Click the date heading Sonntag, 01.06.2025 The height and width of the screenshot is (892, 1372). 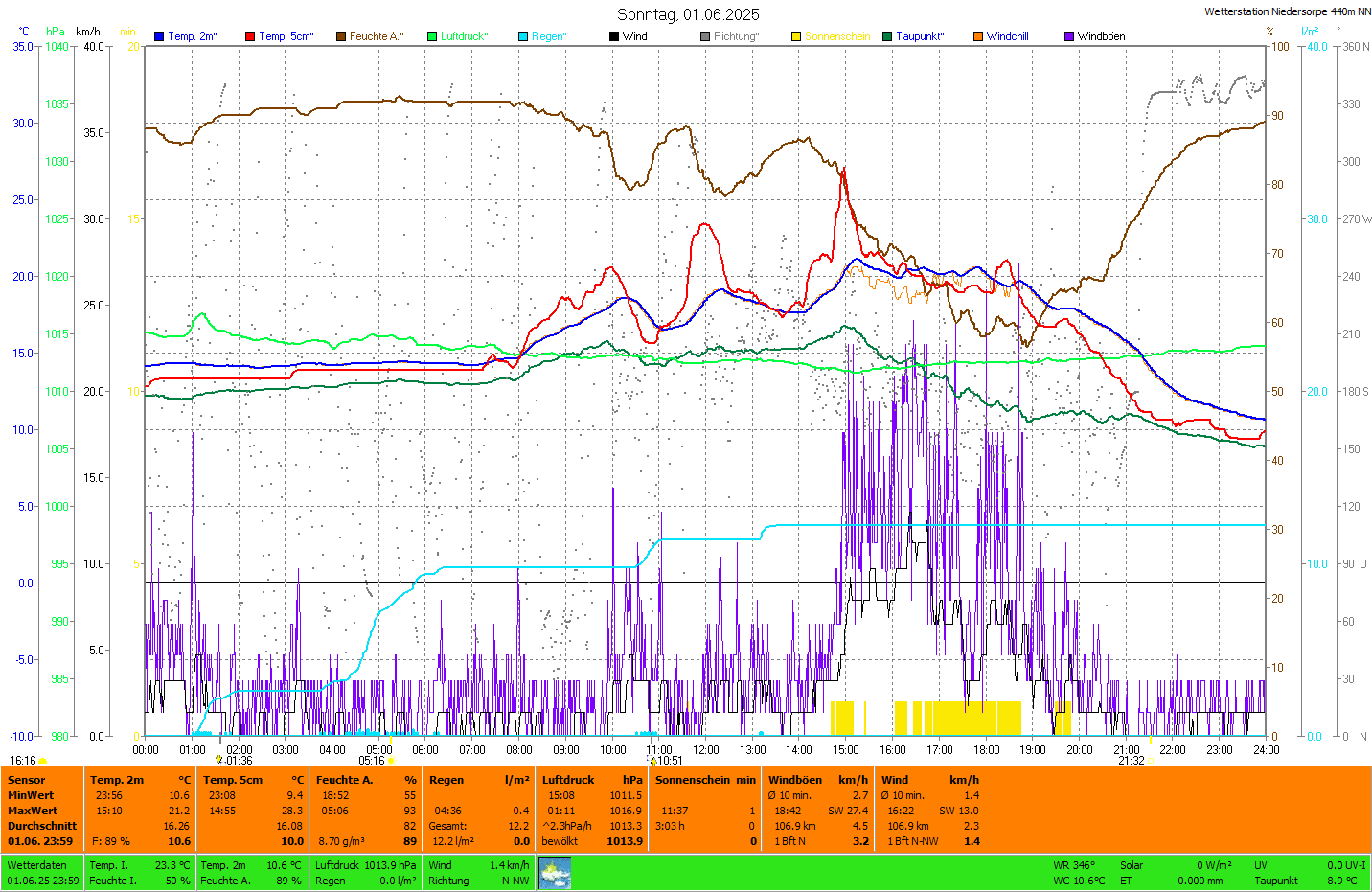click(688, 14)
